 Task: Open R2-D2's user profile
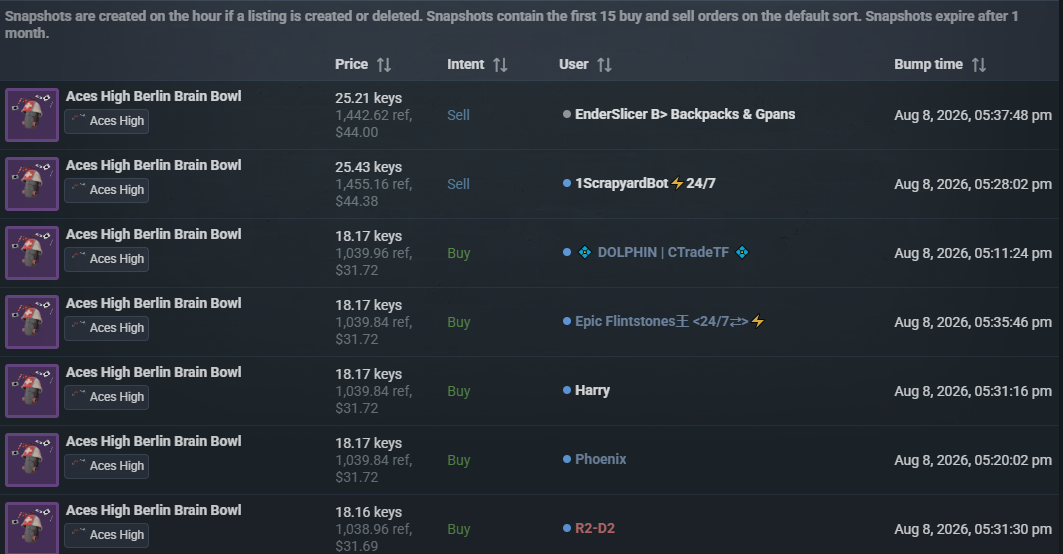pos(595,528)
